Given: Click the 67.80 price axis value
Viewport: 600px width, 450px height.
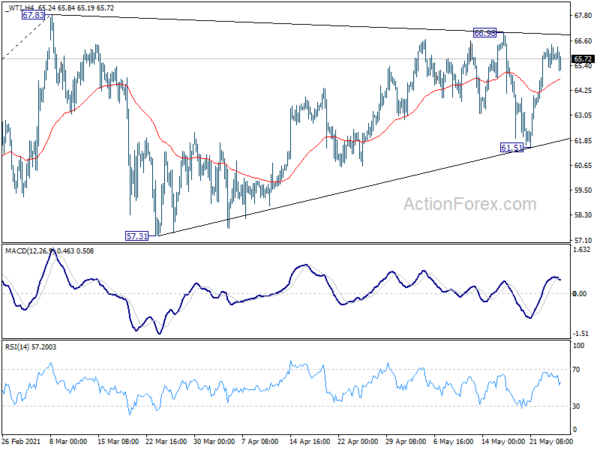Looking at the screenshot, I should click(583, 15).
